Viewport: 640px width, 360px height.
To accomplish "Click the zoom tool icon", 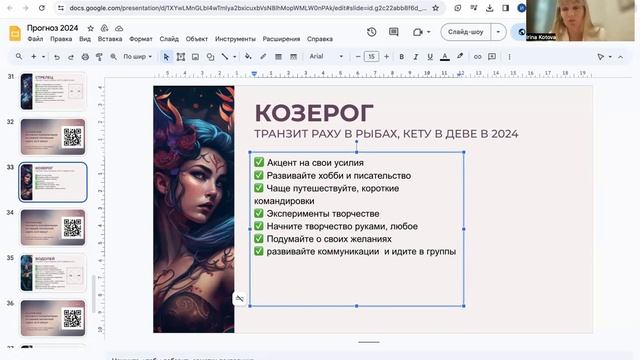I will 113,57.
